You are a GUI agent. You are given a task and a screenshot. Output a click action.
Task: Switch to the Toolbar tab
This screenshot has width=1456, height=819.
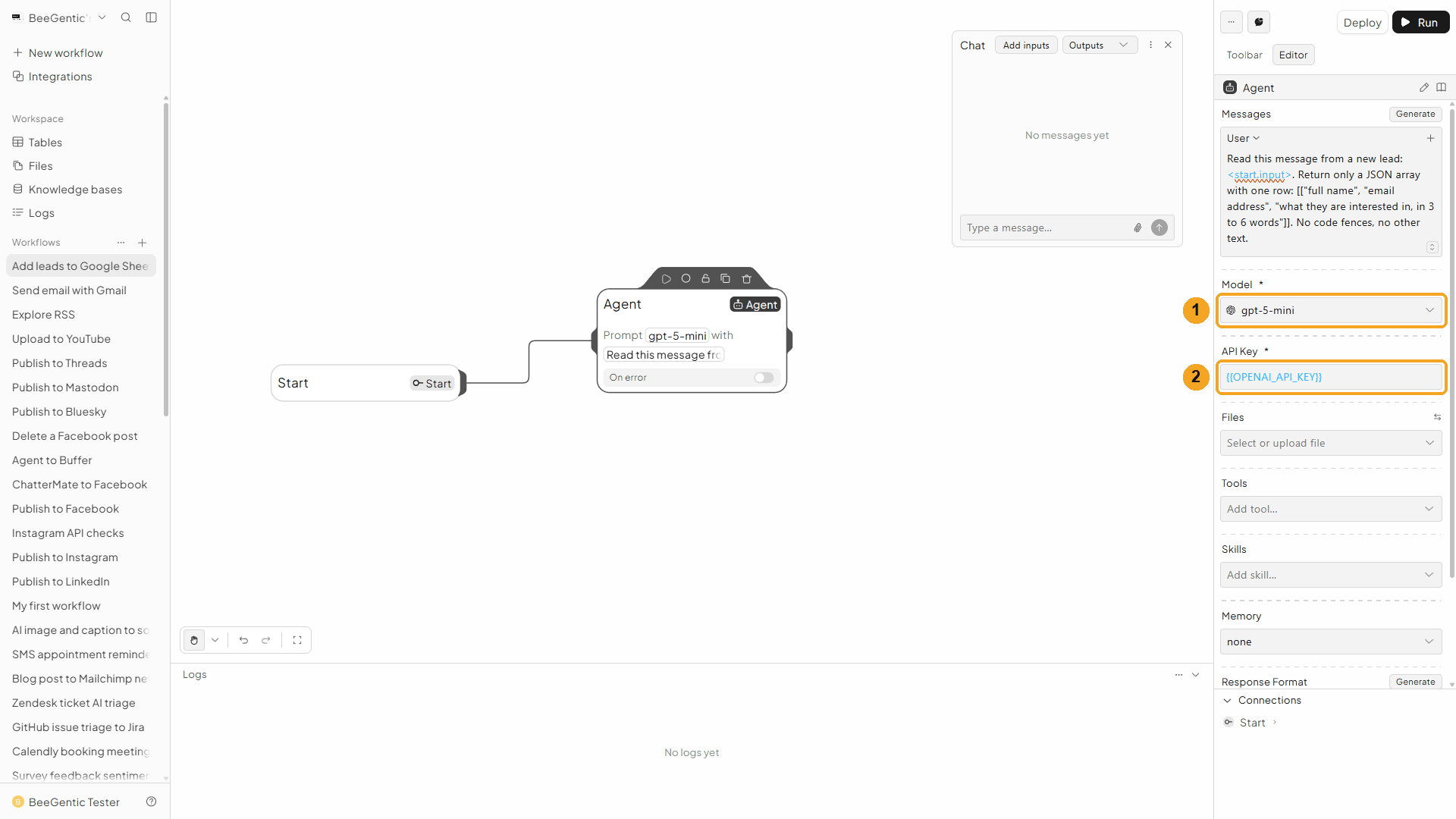click(1244, 55)
